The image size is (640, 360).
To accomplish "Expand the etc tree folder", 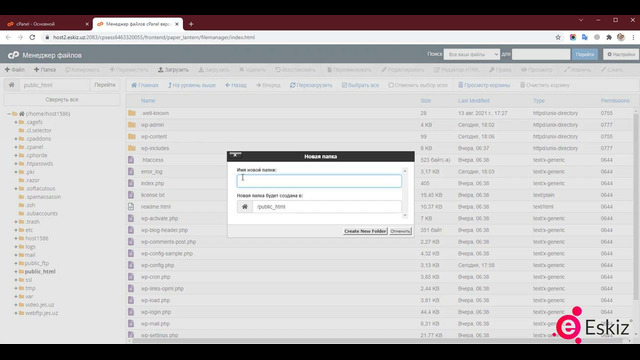I will (16, 230).
